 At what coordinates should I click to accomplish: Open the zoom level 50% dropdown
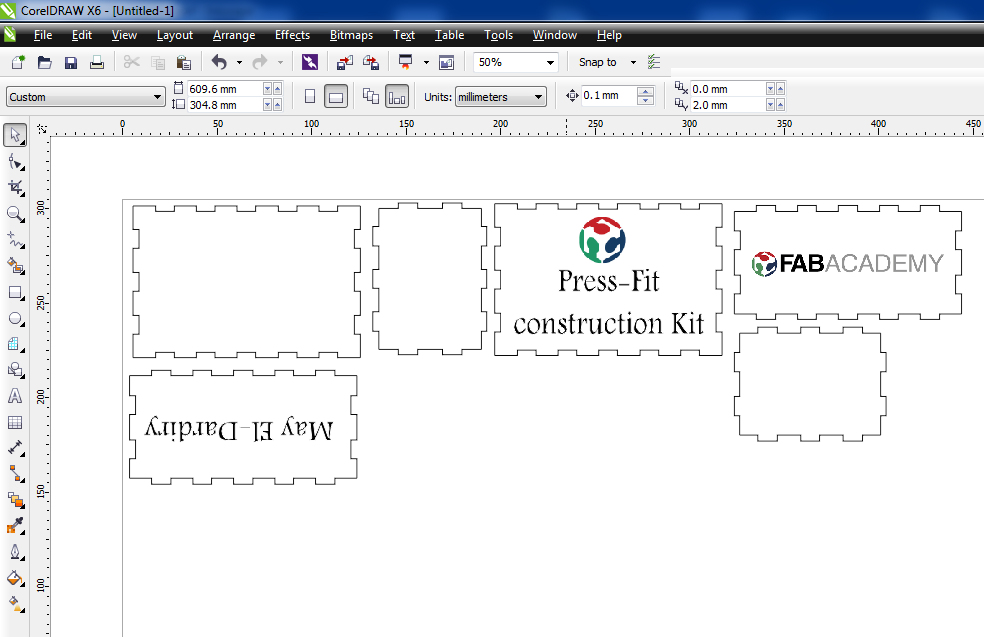pyautogui.click(x=550, y=62)
